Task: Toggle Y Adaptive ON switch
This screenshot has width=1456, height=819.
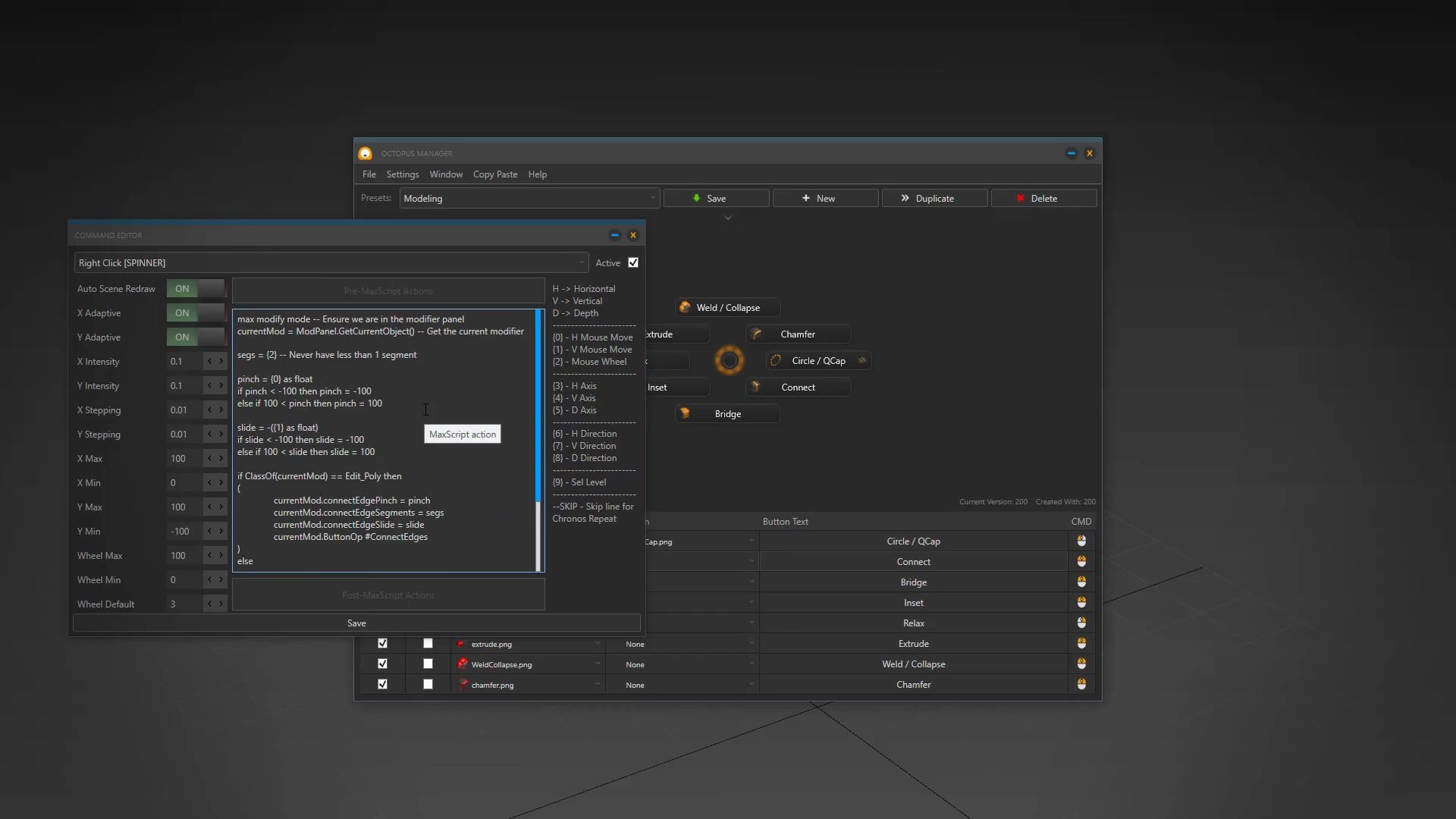Action: (196, 337)
